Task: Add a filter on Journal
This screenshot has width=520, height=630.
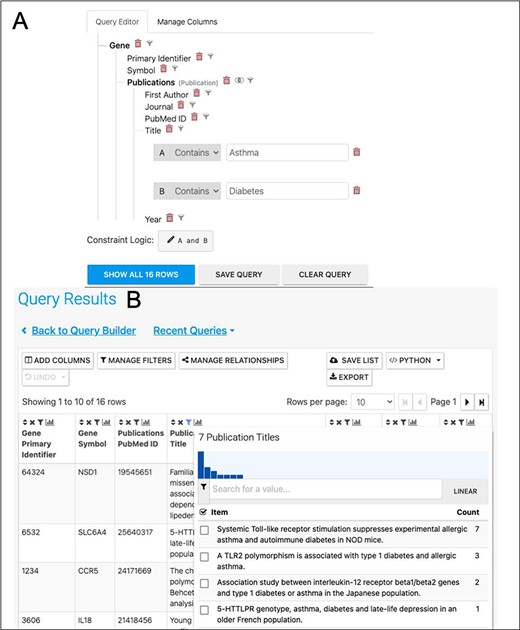Action: click(x=192, y=105)
